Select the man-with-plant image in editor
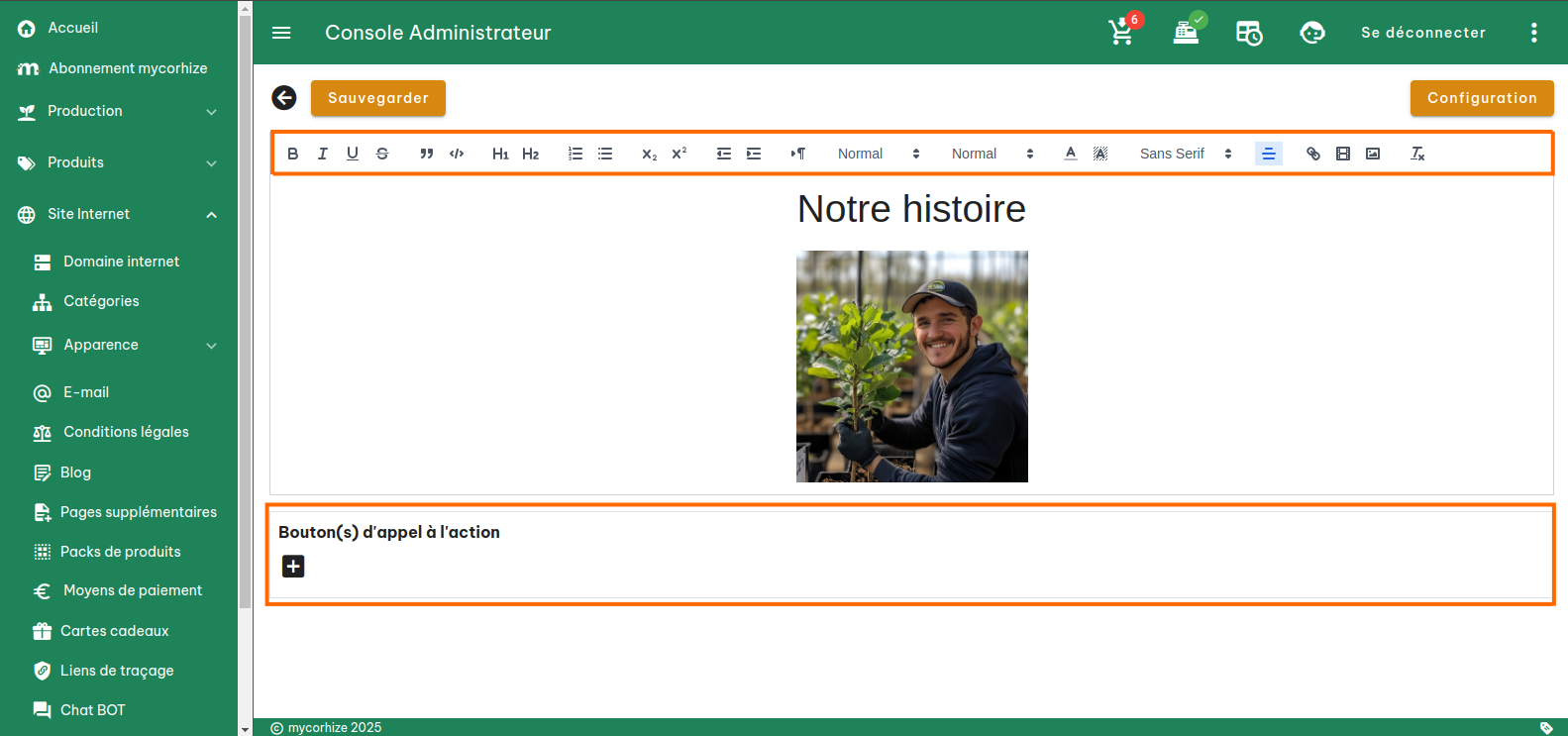This screenshot has height=736, width=1568. tap(912, 367)
